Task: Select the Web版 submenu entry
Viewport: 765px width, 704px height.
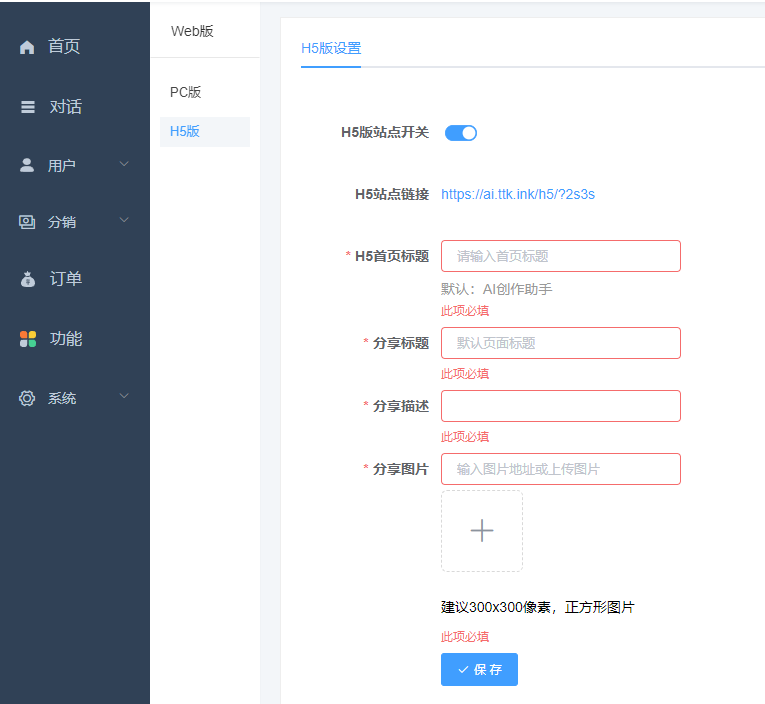Action: [x=192, y=31]
